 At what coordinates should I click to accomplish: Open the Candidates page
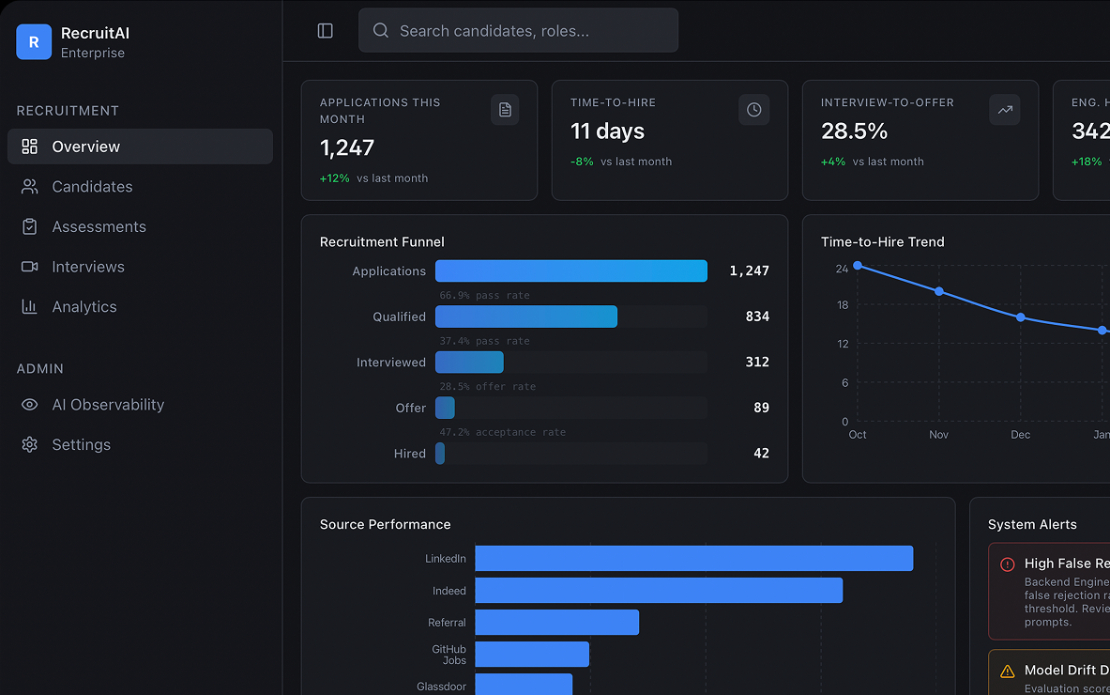(x=140, y=186)
